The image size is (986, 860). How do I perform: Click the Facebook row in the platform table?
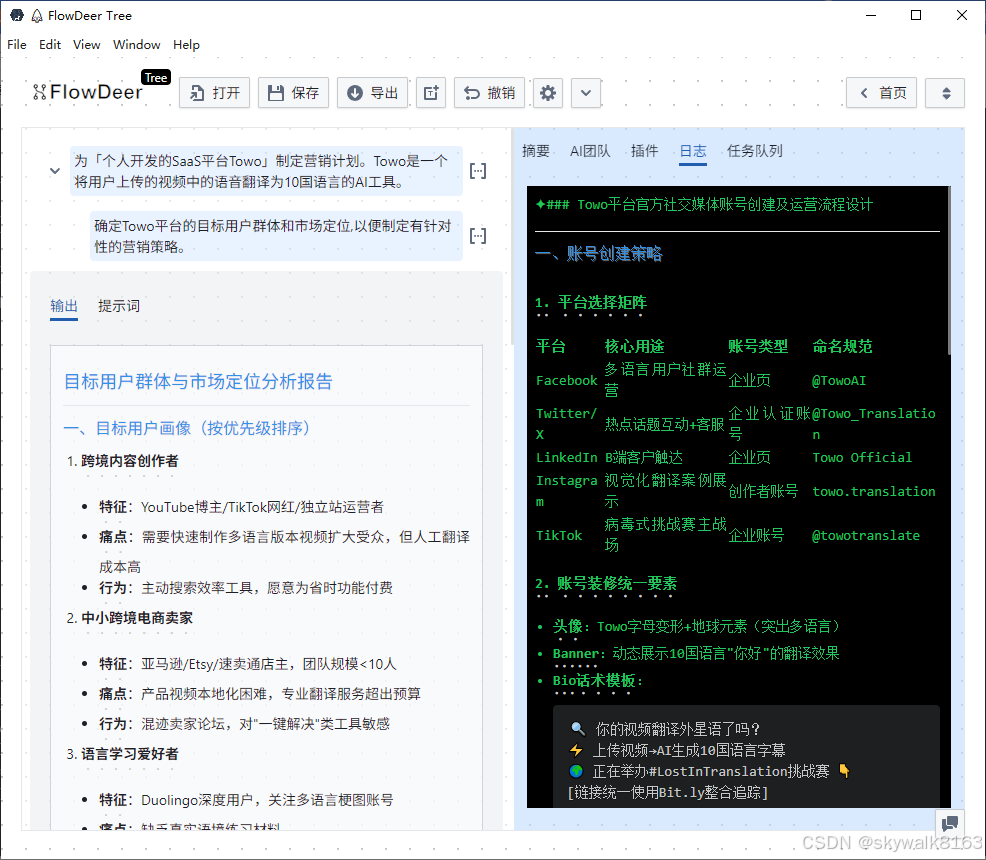click(x=737, y=380)
